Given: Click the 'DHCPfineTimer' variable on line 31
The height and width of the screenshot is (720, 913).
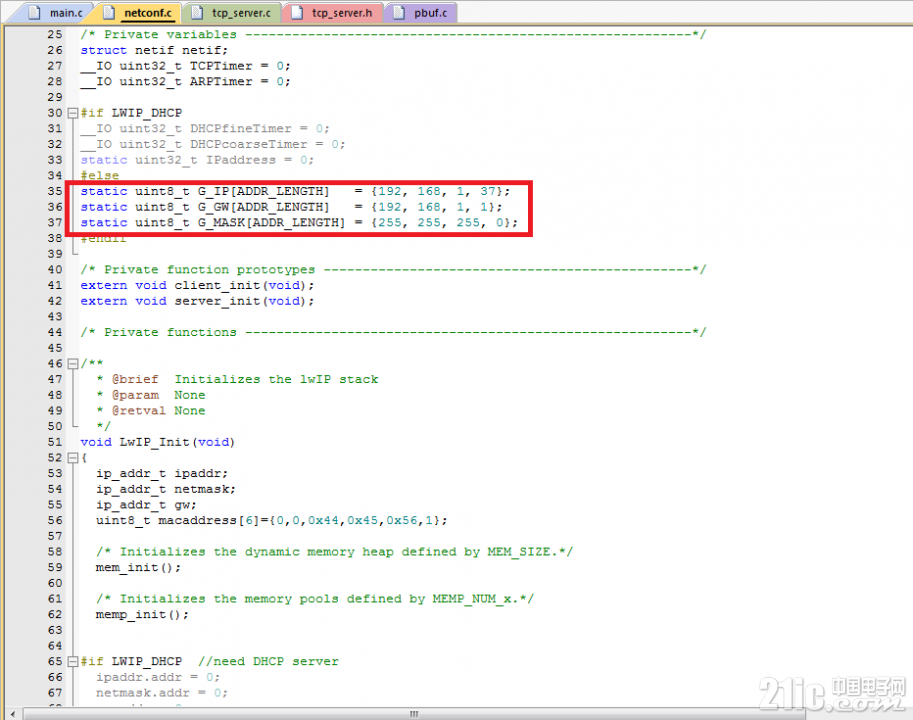Looking at the screenshot, I should point(240,129).
